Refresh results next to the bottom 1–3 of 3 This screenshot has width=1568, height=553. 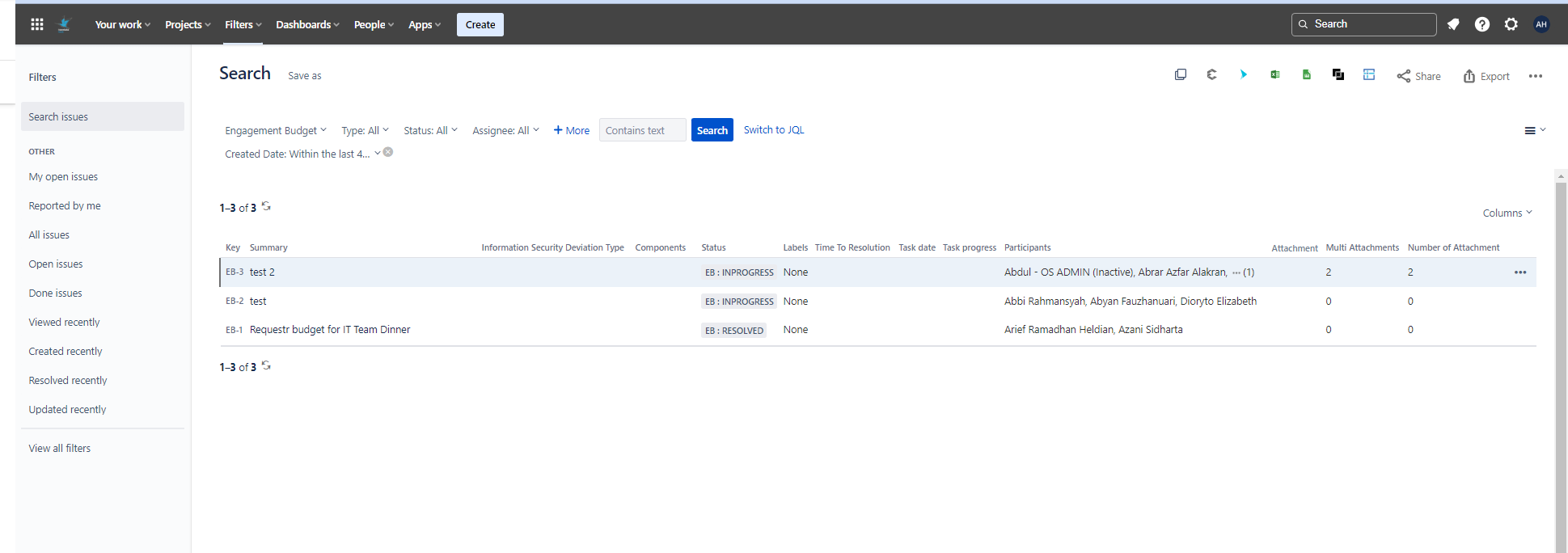pos(266,365)
